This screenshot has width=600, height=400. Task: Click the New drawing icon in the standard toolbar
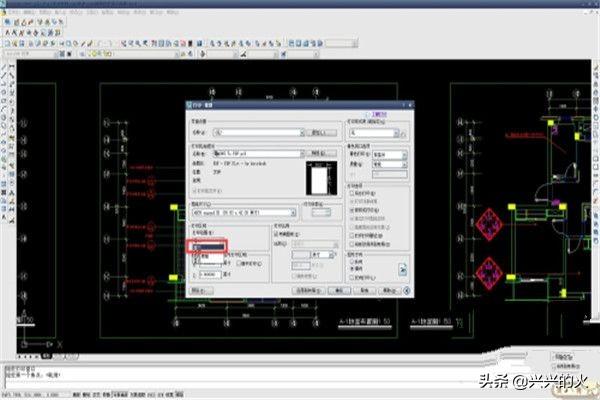pos(7,44)
